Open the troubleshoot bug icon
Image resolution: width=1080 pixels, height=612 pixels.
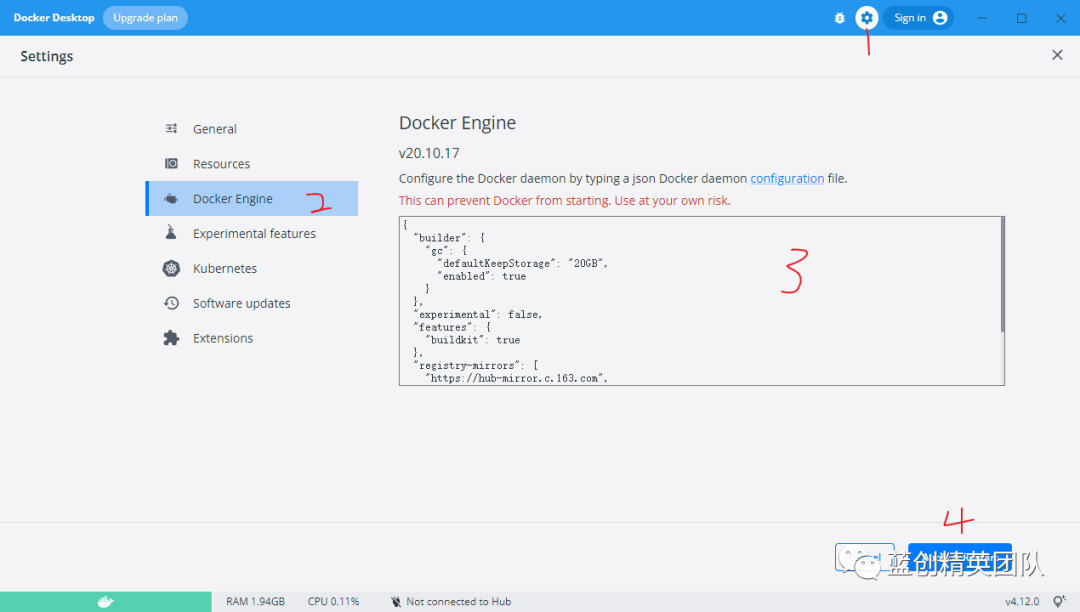[x=839, y=18]
